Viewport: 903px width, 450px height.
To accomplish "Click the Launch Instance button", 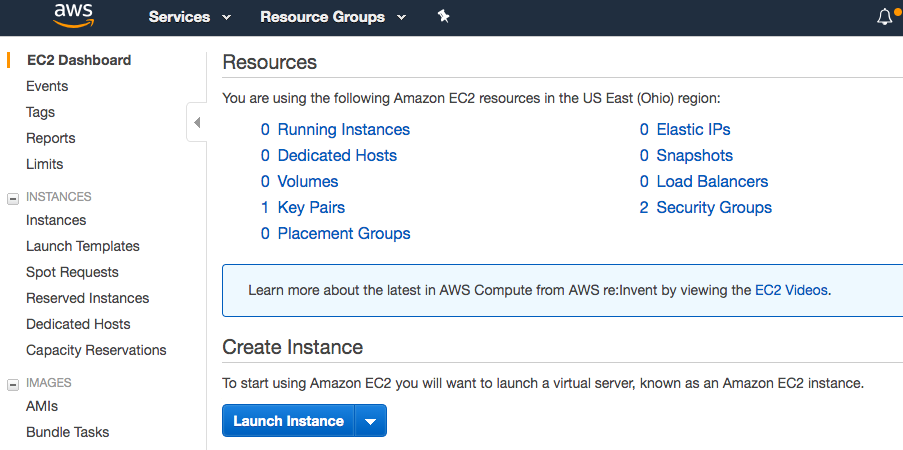I will pyautogui.click(x=289, y=421).
